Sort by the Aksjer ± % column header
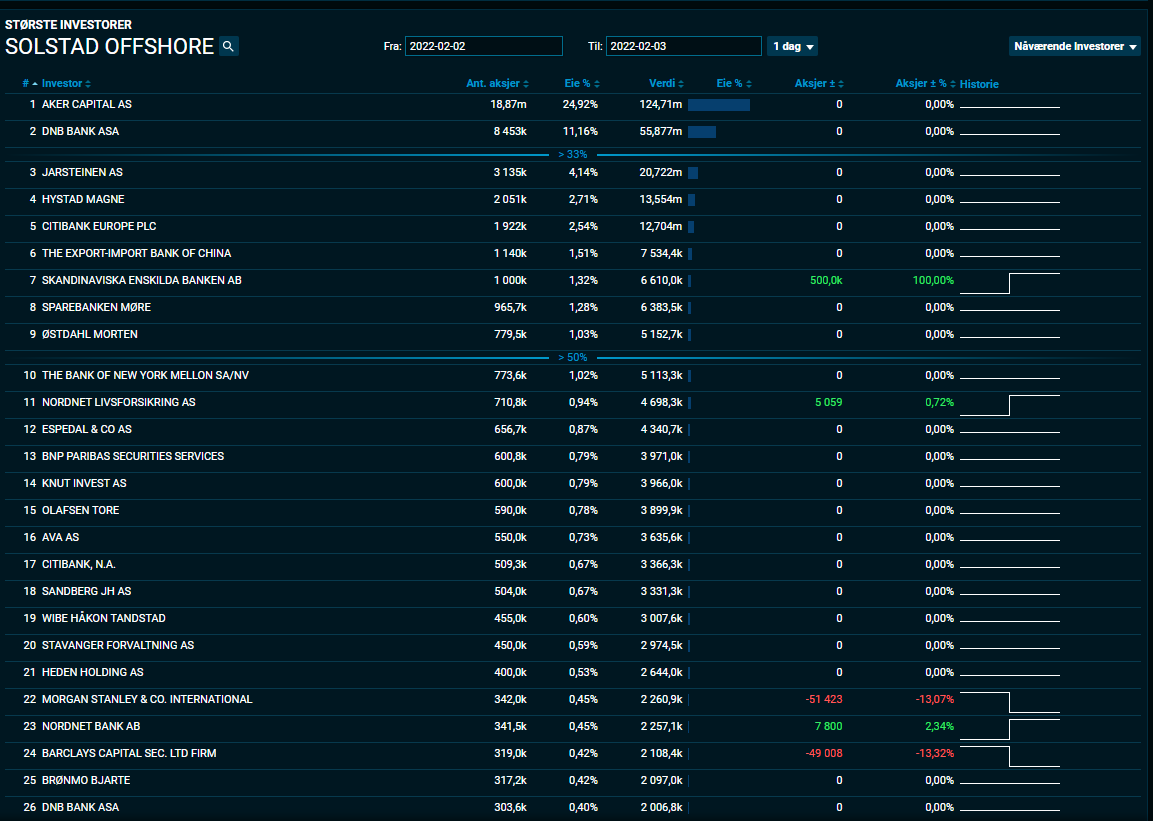Viewport: 1153px width, 821px height. [925, 84]
